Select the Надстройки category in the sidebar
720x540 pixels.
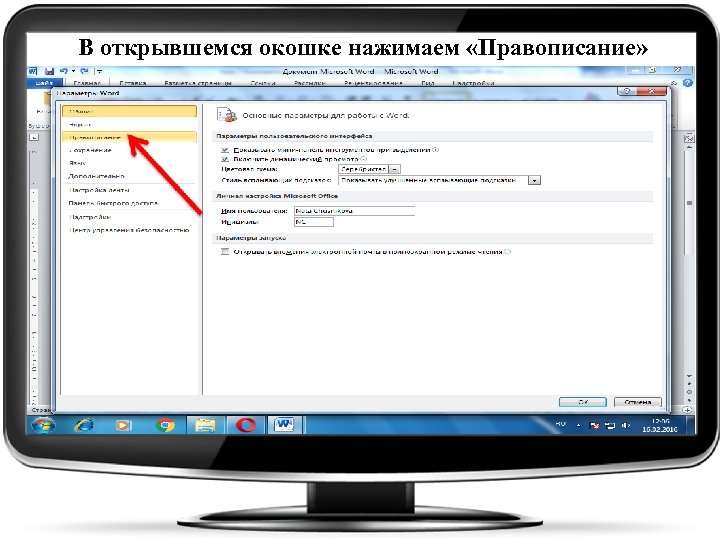pyautogui.click(x=129, y=217)
